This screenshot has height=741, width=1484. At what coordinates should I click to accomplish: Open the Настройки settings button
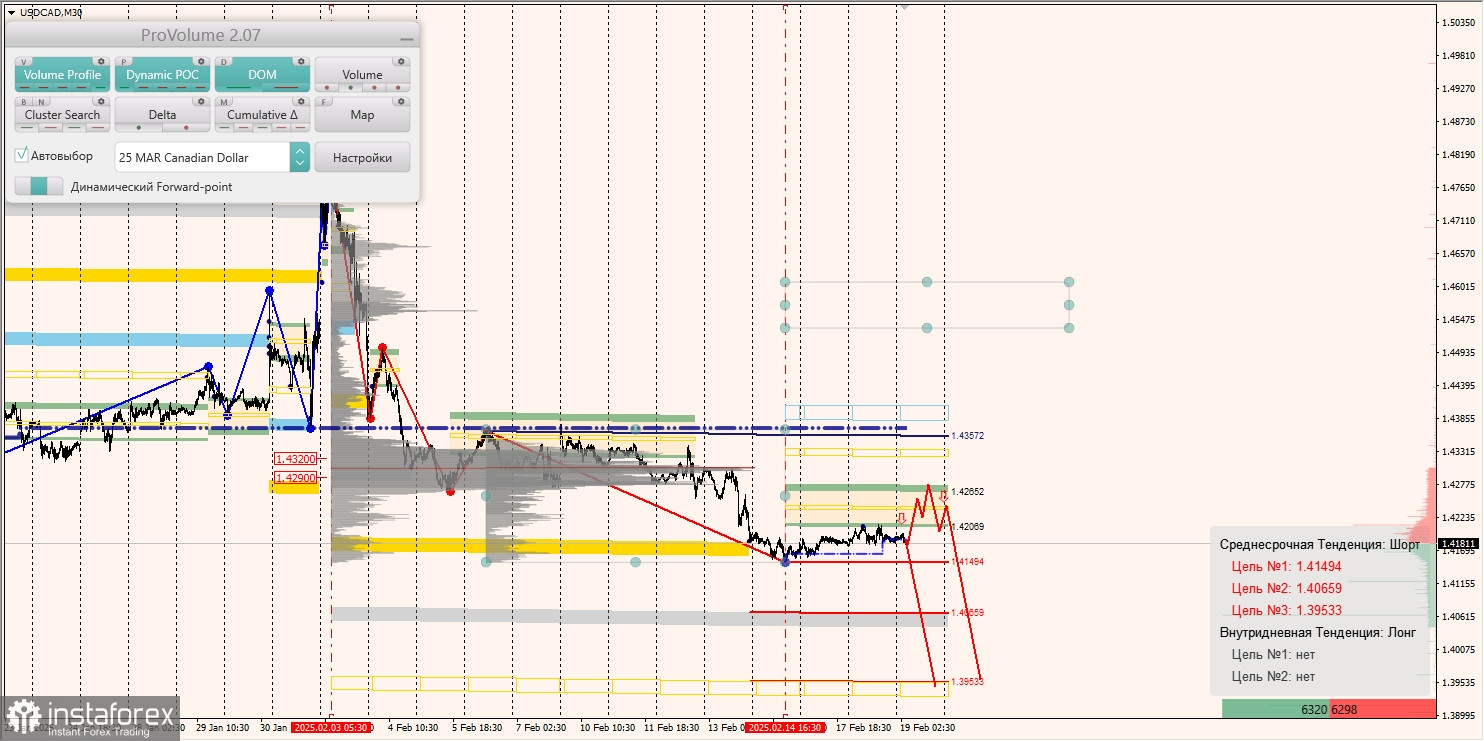(362, 157)
